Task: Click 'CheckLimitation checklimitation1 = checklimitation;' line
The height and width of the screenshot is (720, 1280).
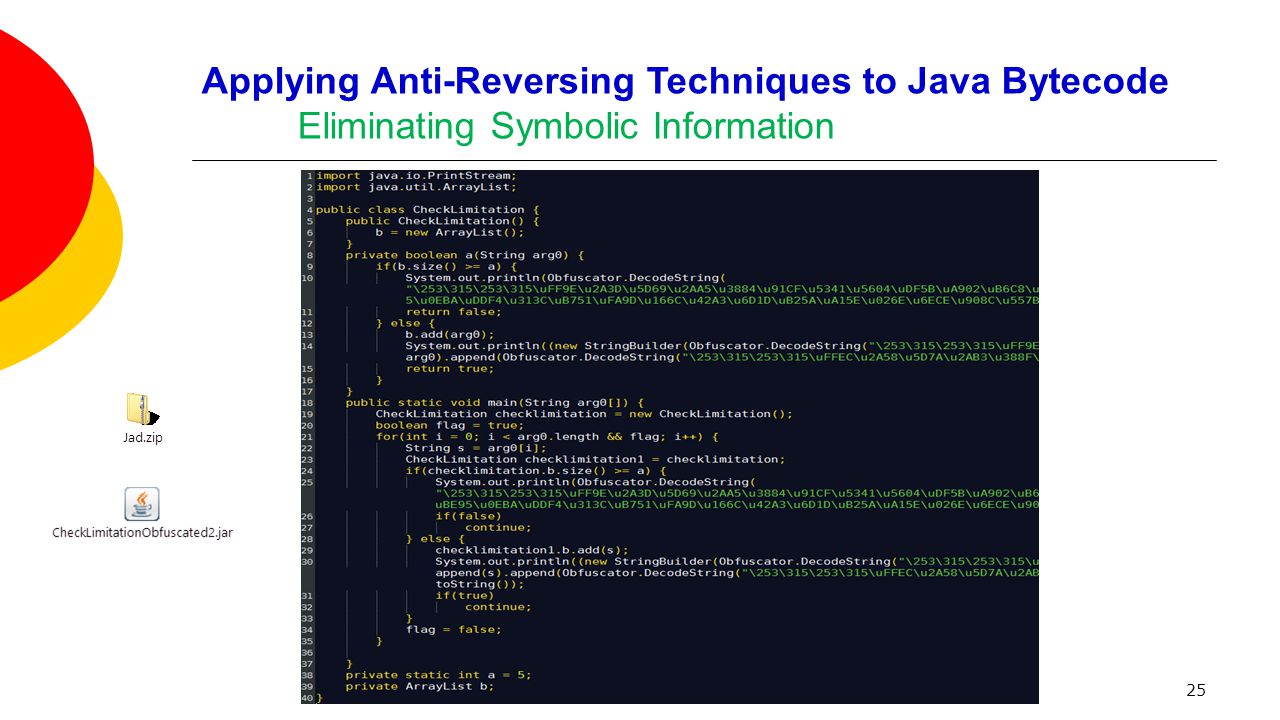Action: (595, 459)
